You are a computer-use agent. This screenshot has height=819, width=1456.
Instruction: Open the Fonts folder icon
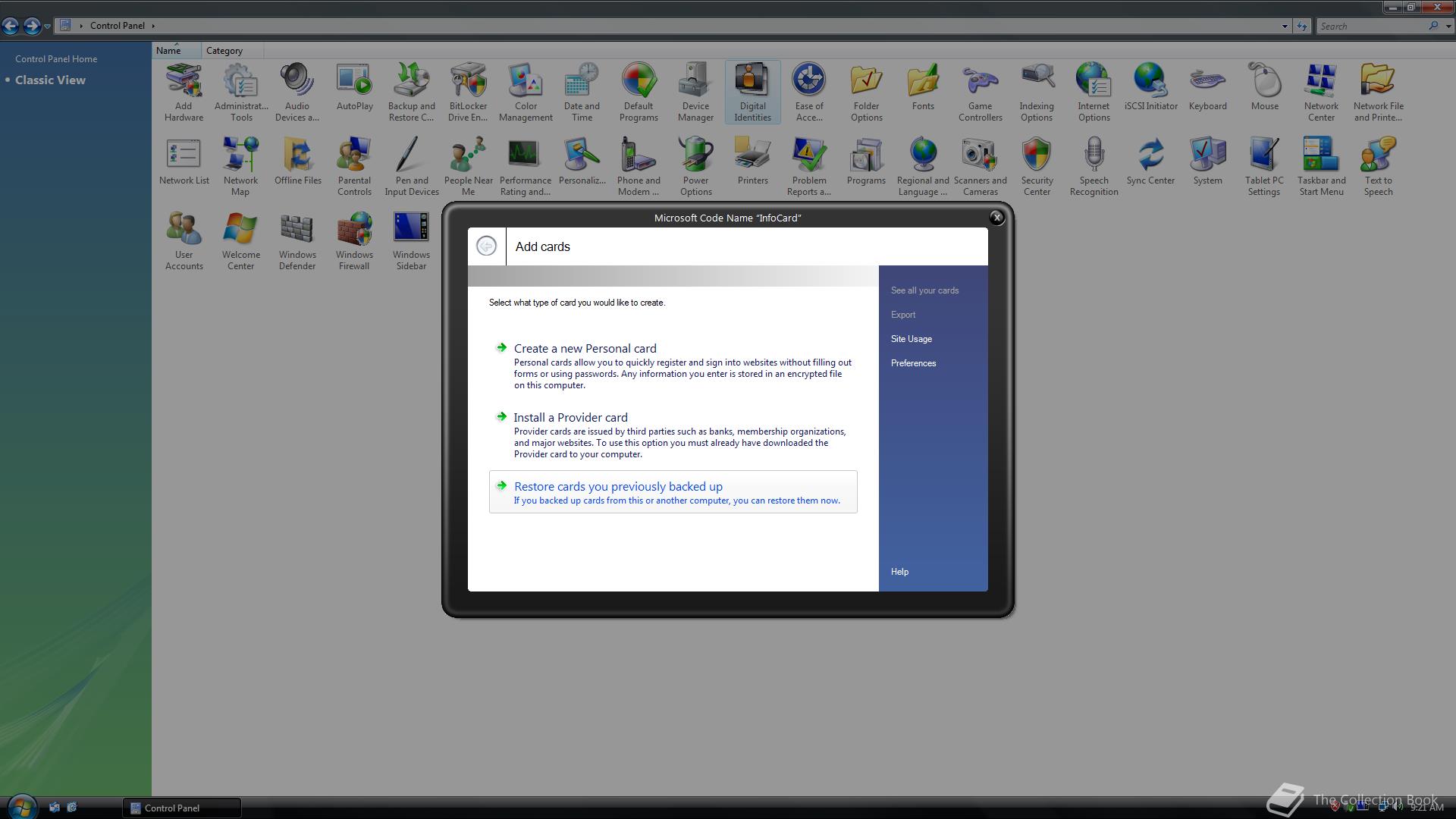[x=923, y=87]
